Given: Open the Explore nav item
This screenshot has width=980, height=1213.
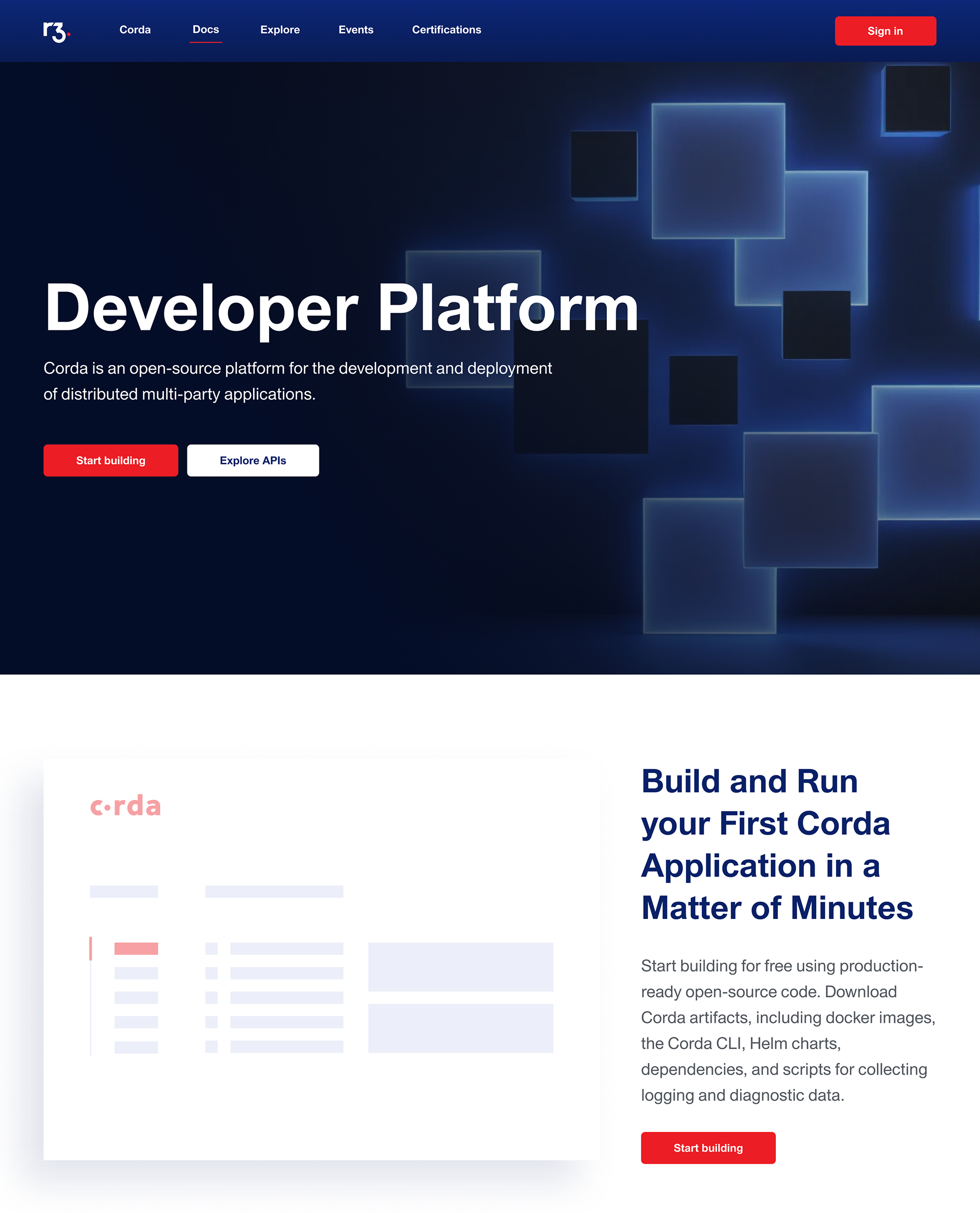Looking at the screenshot, I should pyautogui.click(x=280, y=30).
